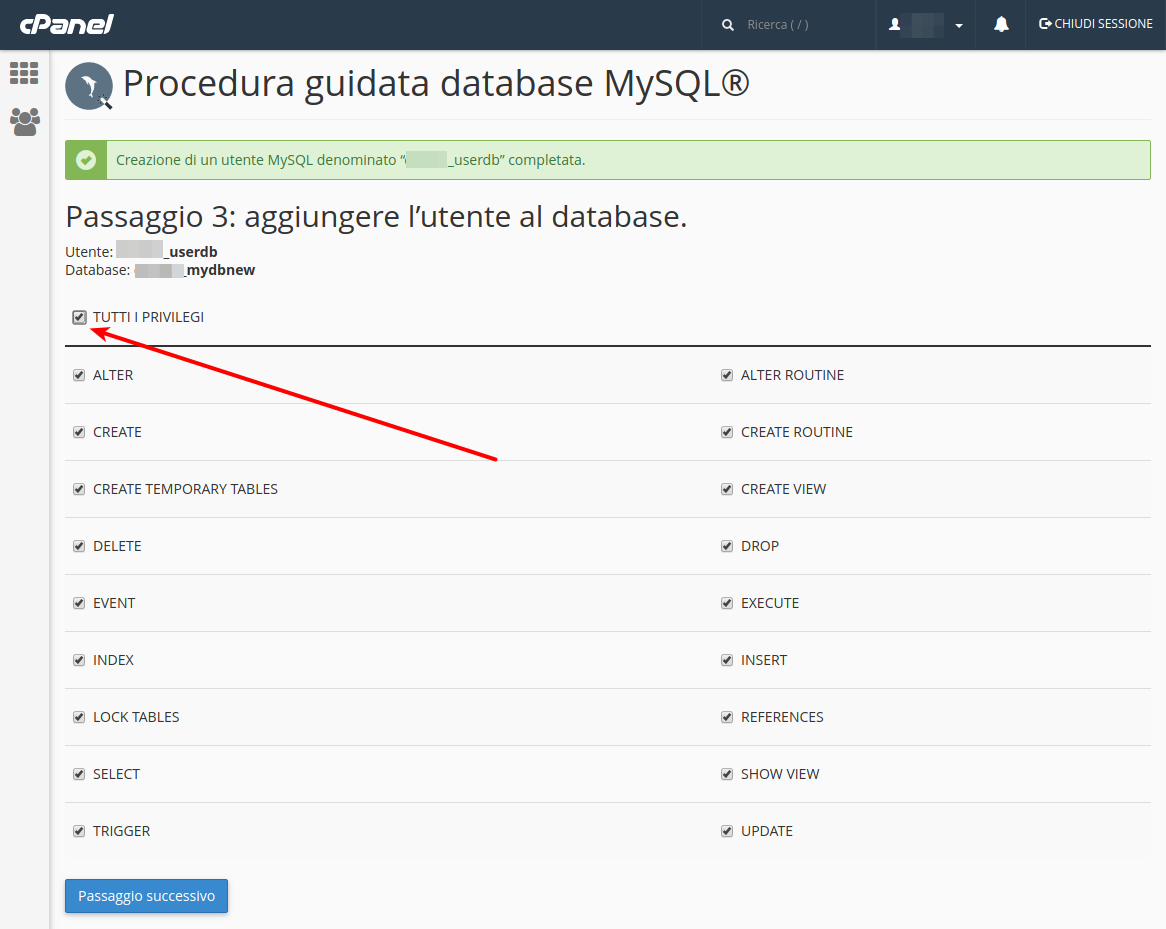Screen dimensions: 1166x929
Task: Toggle the TUTTI I PRIVILEGI checkbox
Action: [x=80, y=318]
